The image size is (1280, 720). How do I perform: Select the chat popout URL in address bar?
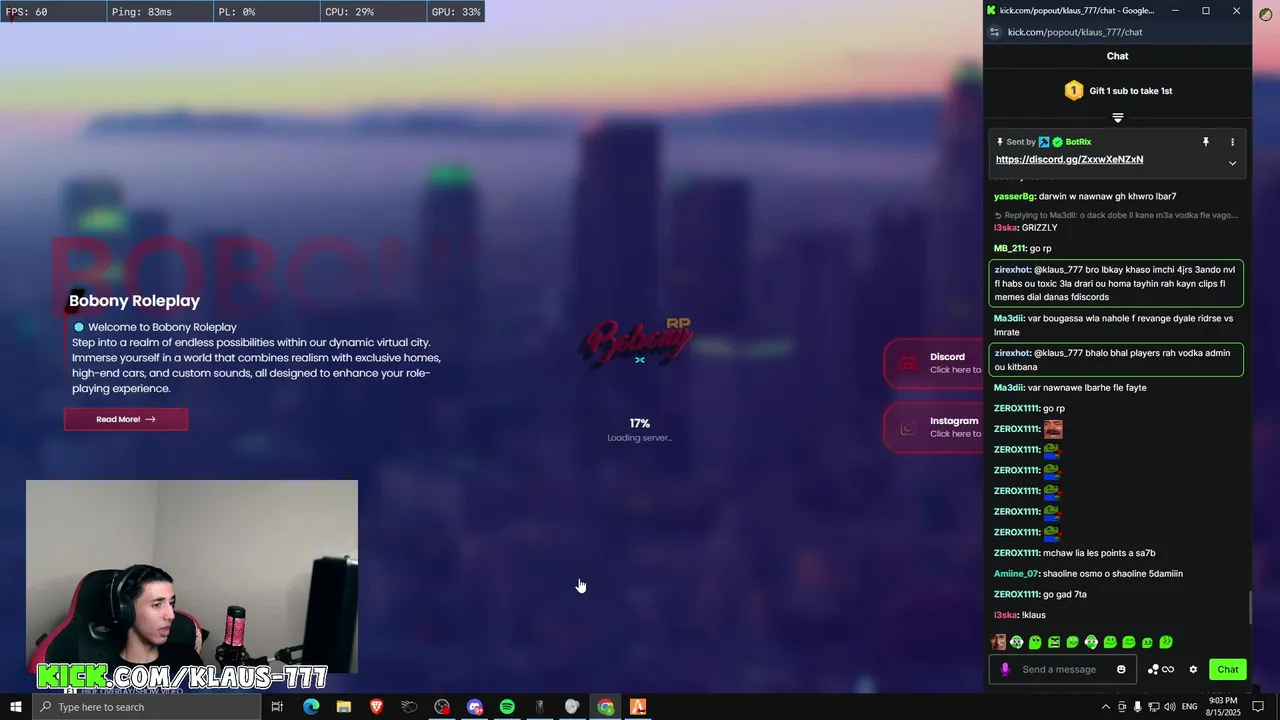point(1075,32)
